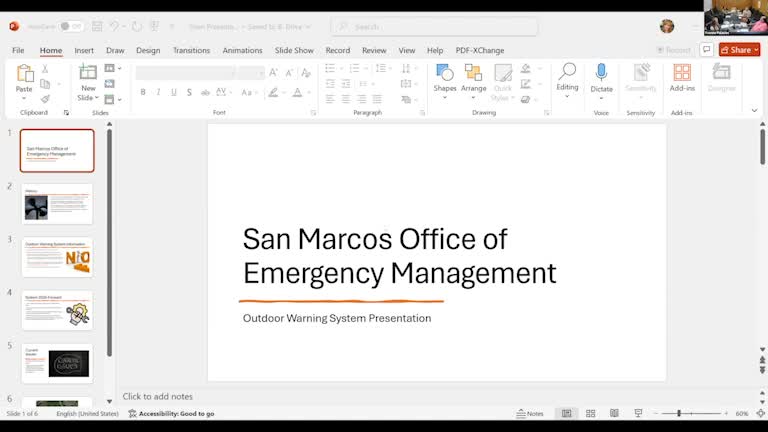Toggle the AutoSave switch
Screen dimensions: 768x432
click(x=70, y=26)
